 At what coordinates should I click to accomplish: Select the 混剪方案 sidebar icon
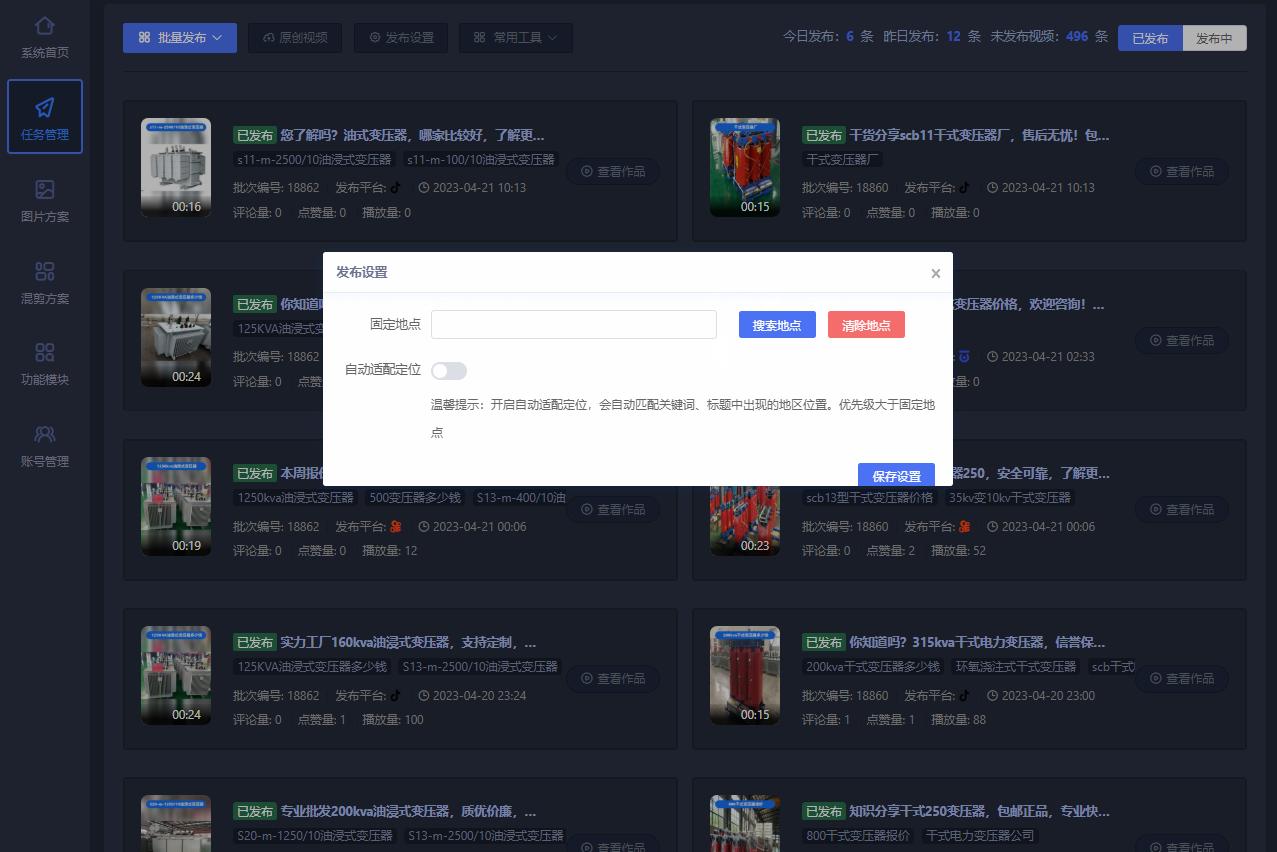(44, 270)
